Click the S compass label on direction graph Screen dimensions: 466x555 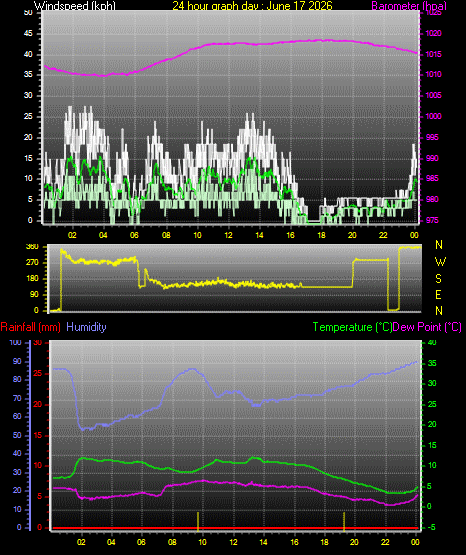point(439,279)
